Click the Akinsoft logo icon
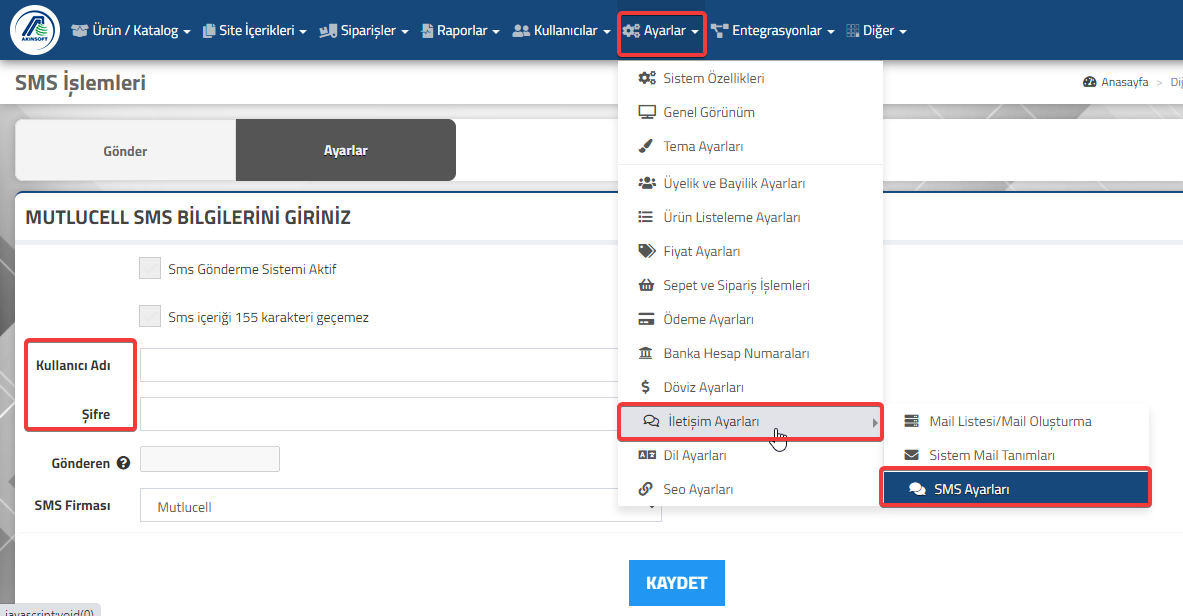The width and height of the screenshot is (1183, 616). (x=35, y=30)
